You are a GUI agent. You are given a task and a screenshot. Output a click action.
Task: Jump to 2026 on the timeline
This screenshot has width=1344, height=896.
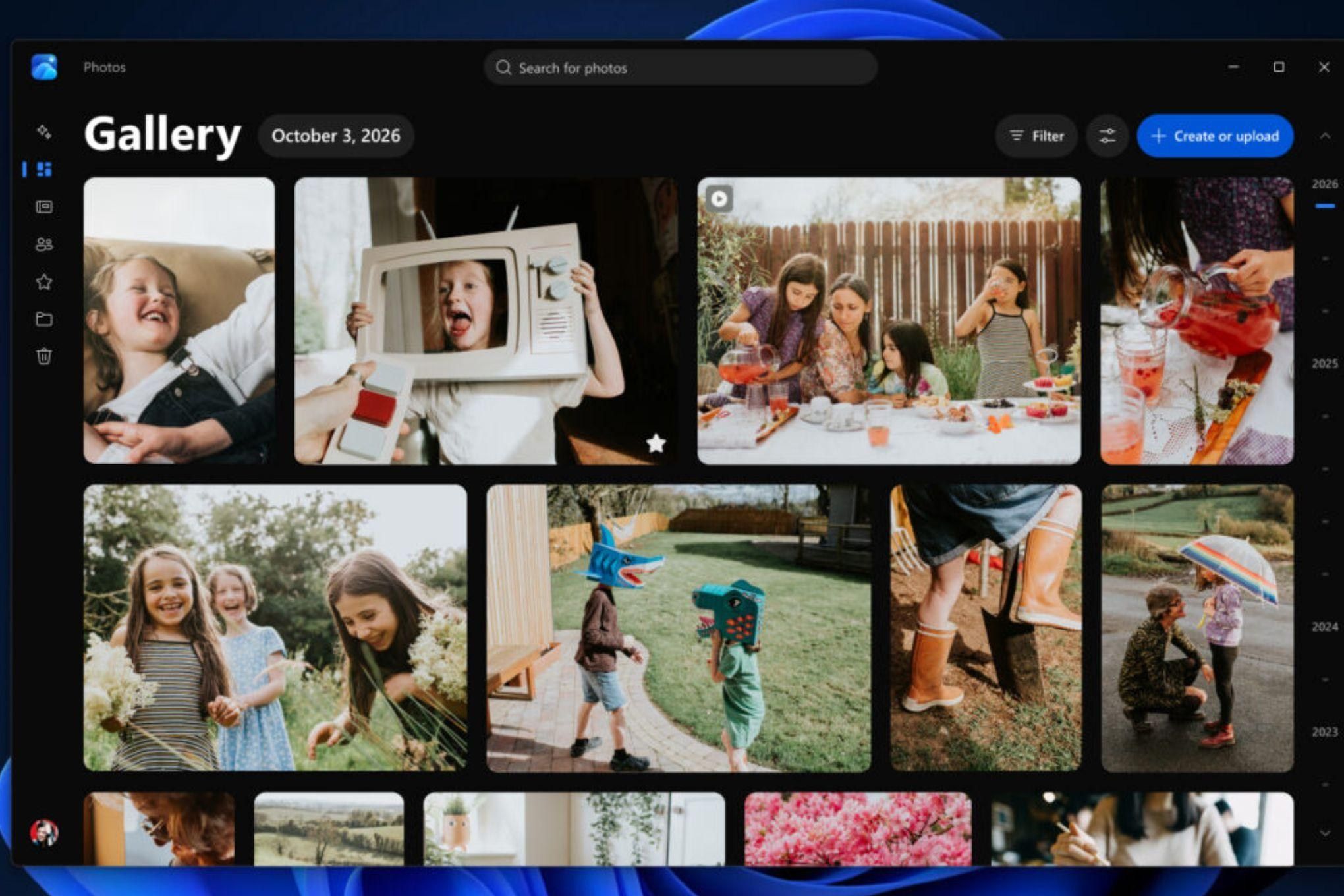click(x=1324, y=184)
